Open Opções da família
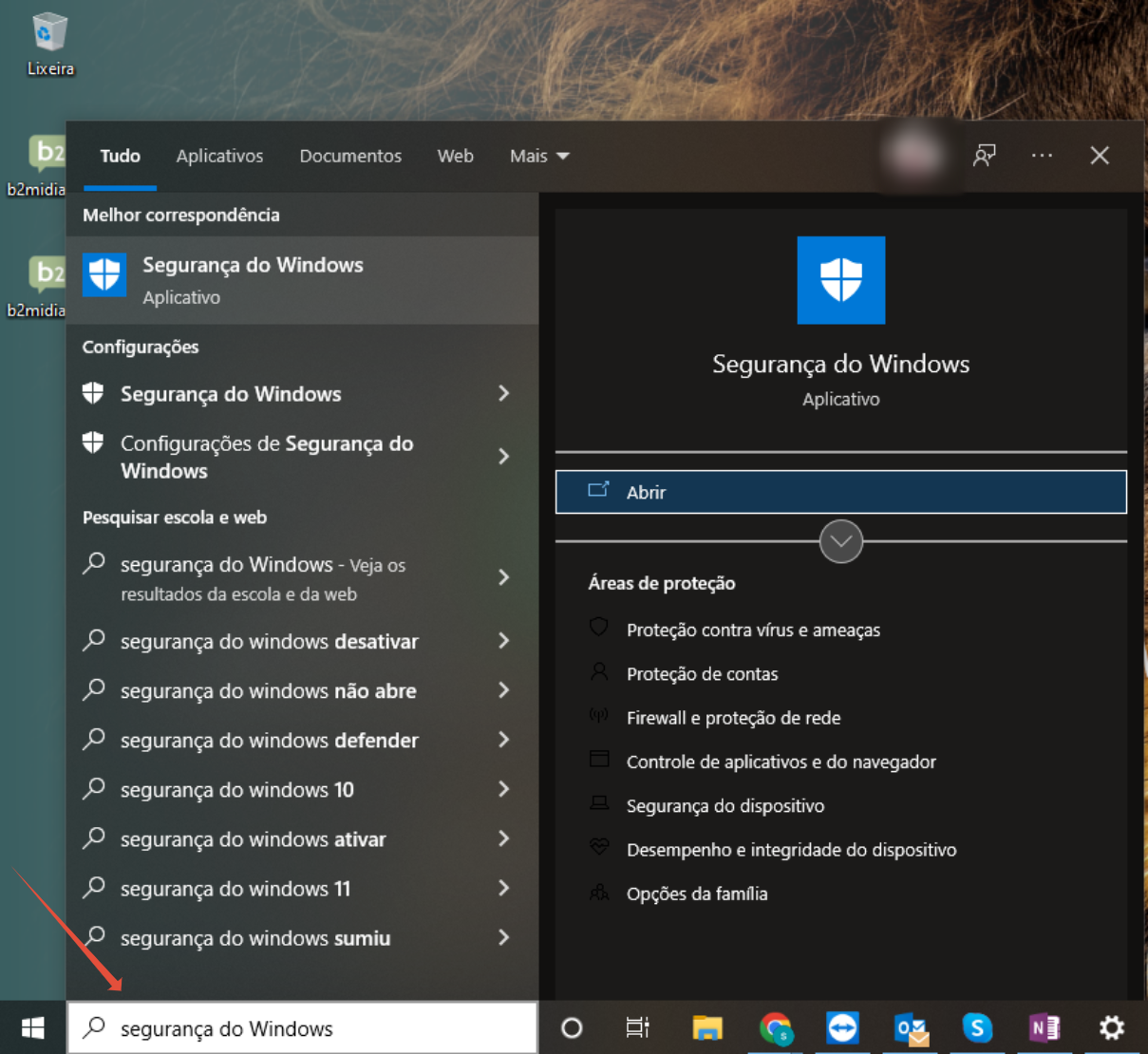 pos(697,894)
